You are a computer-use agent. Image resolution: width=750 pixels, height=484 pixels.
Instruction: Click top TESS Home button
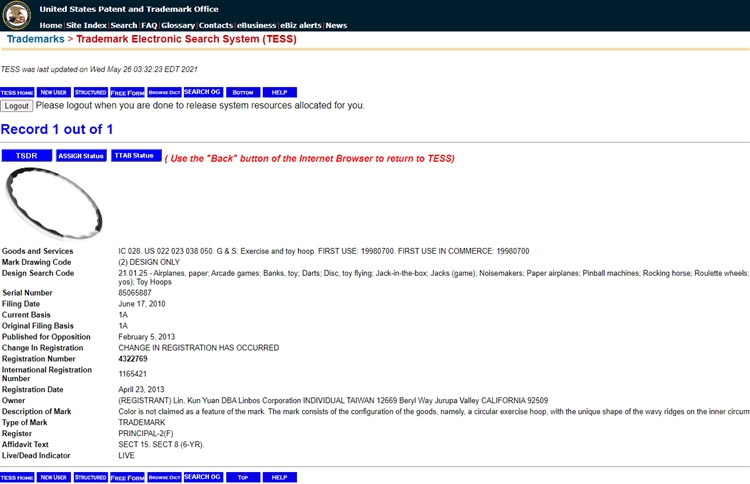[17, 92]
